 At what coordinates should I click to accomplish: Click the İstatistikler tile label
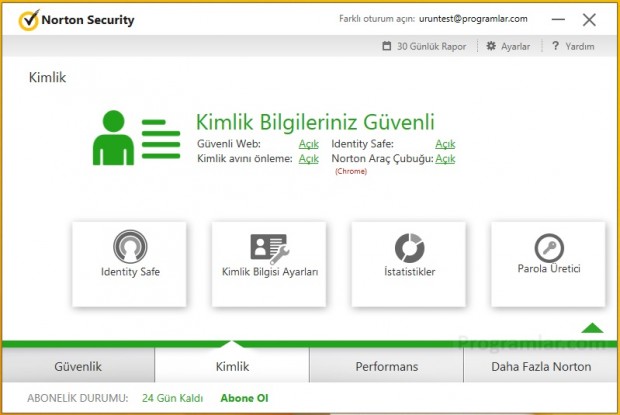click(x=410, y=271)
